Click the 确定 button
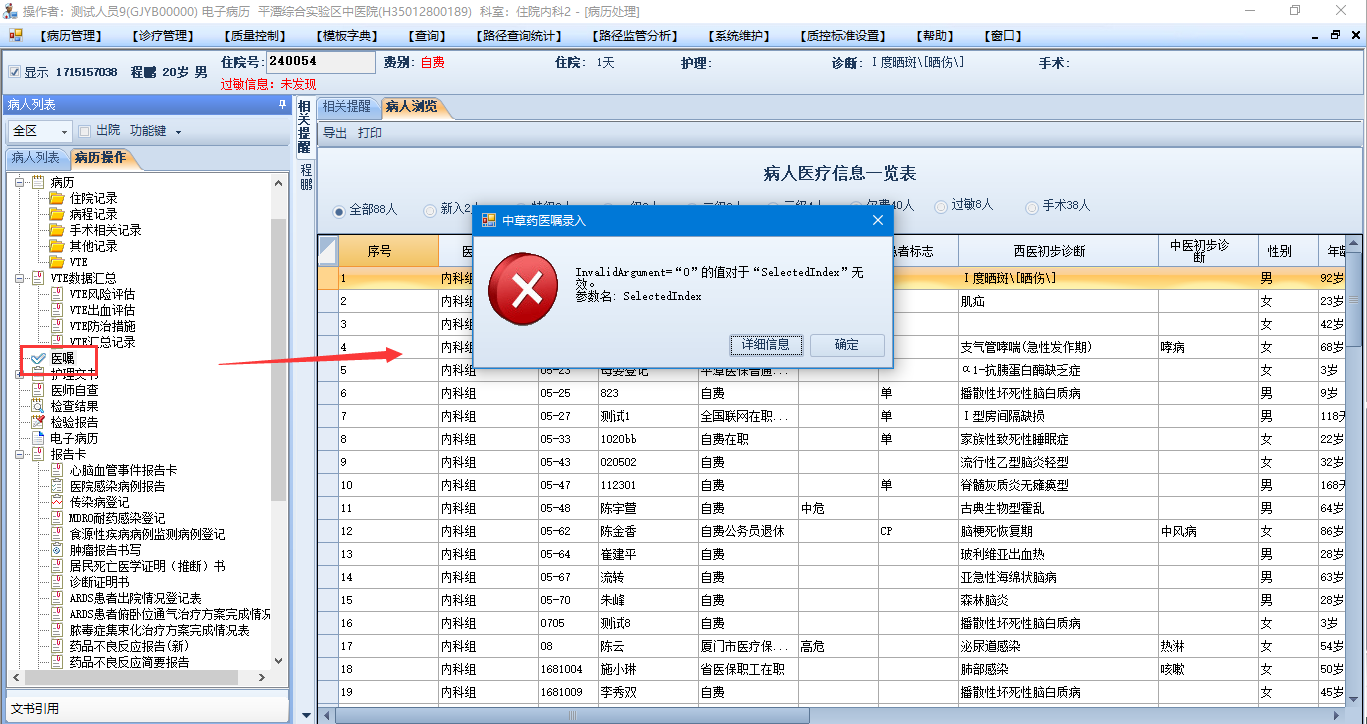This screenshot has height=724, width=1367. coord(847,345)
